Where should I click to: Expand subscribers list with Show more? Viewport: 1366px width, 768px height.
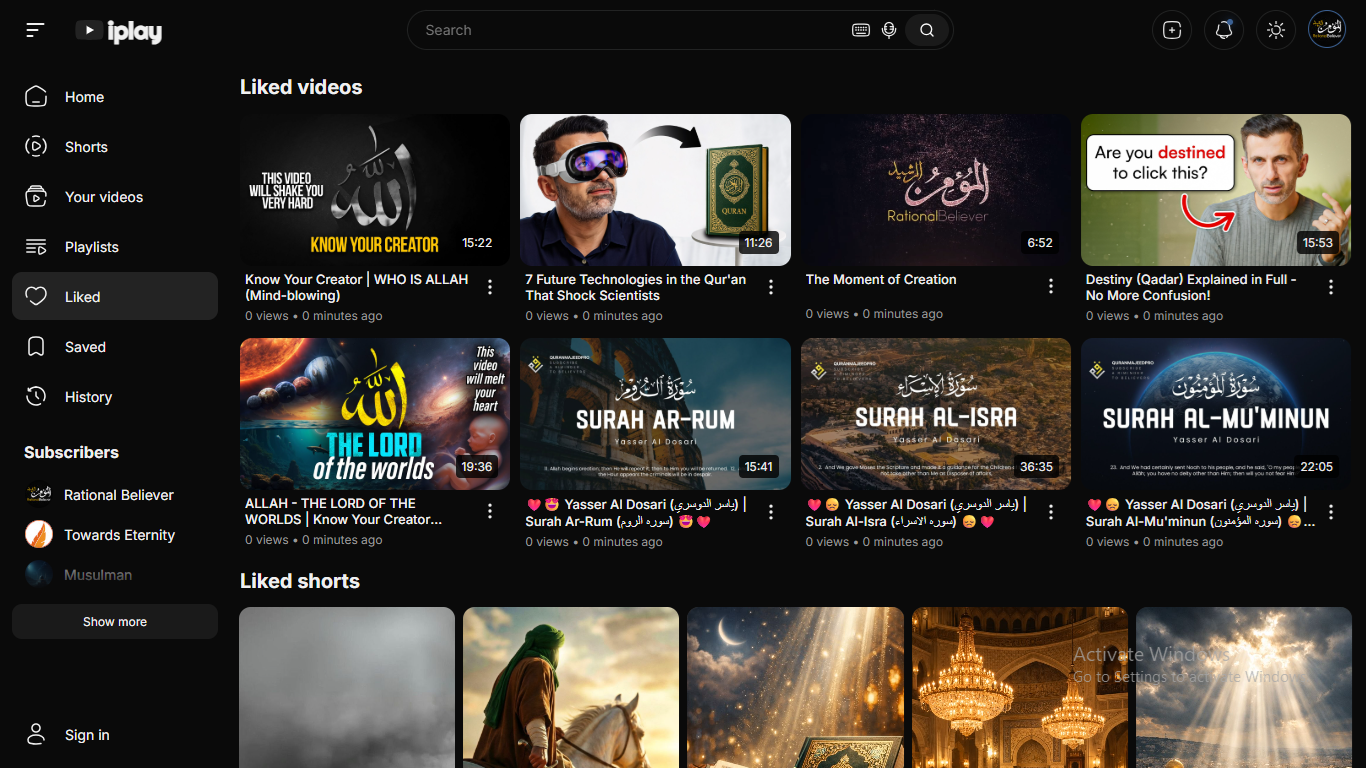(115, 622)
